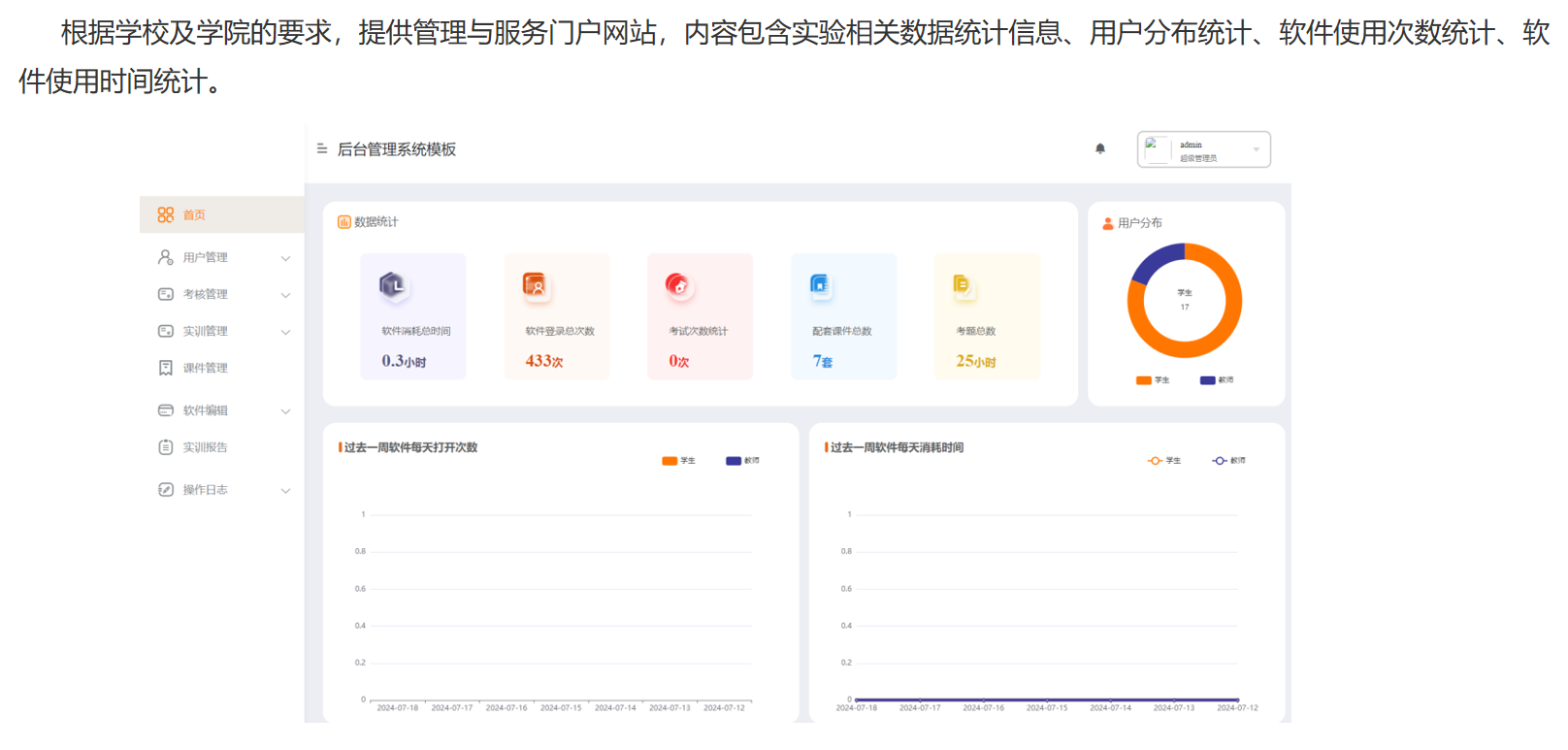Click the hamburger menu collapse icon
This screenshot has width=1568, height=750.
(322, 149)
